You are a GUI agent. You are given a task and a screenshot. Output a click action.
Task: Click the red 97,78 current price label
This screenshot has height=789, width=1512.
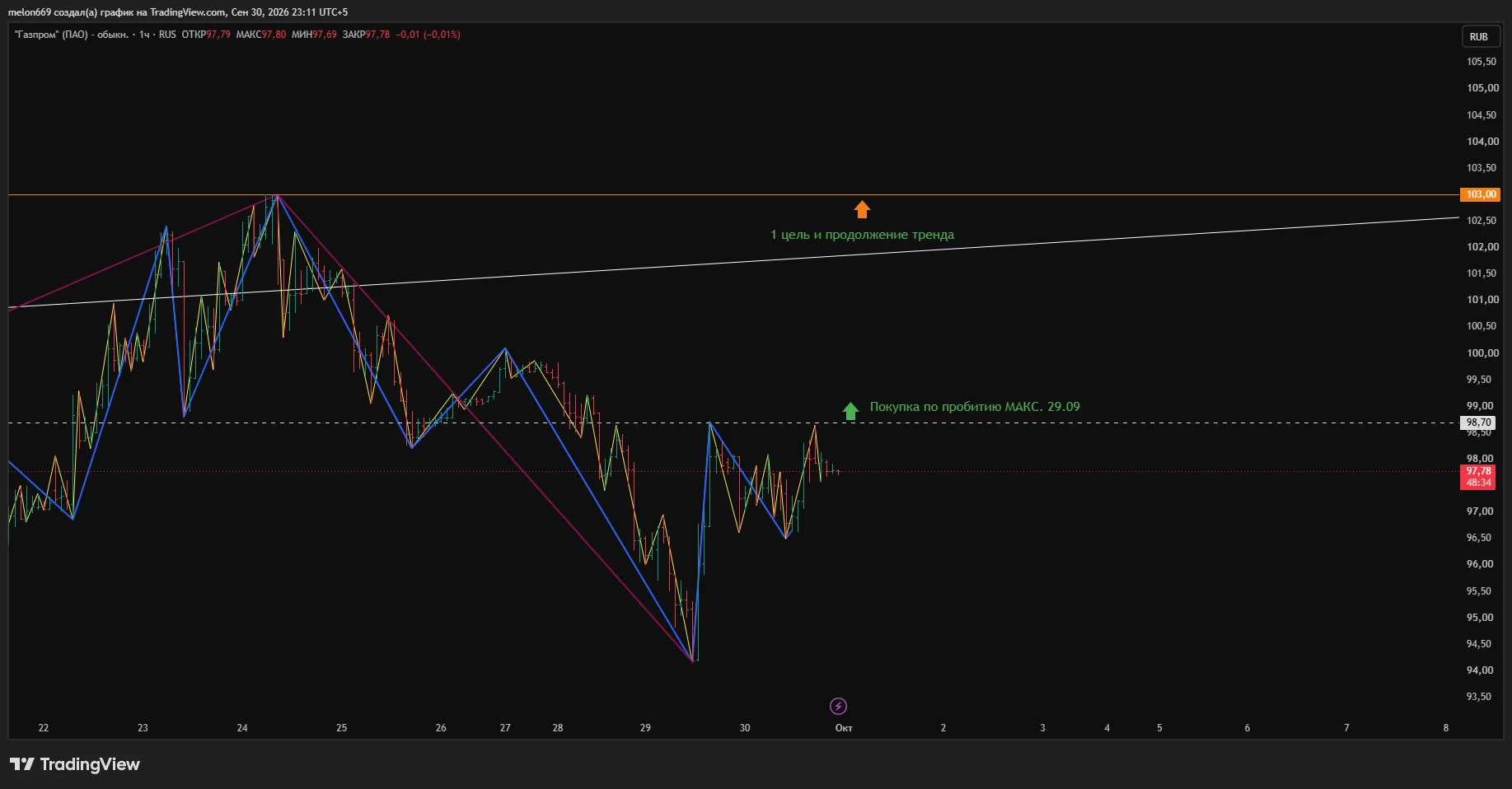coord(1478,477)
